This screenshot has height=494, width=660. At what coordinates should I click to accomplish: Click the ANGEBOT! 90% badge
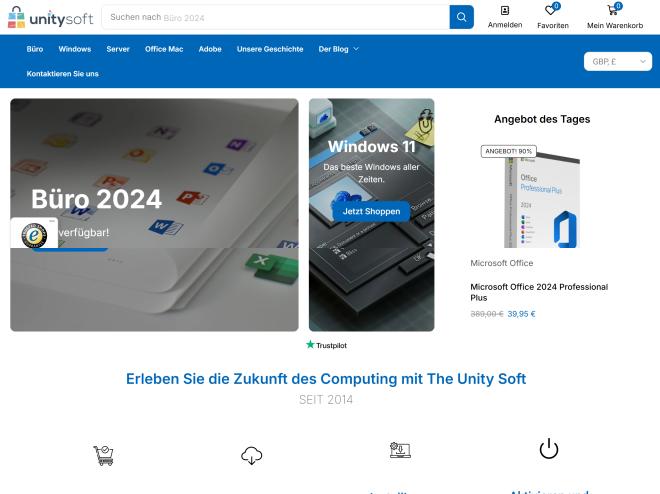[x=508, y=151]
